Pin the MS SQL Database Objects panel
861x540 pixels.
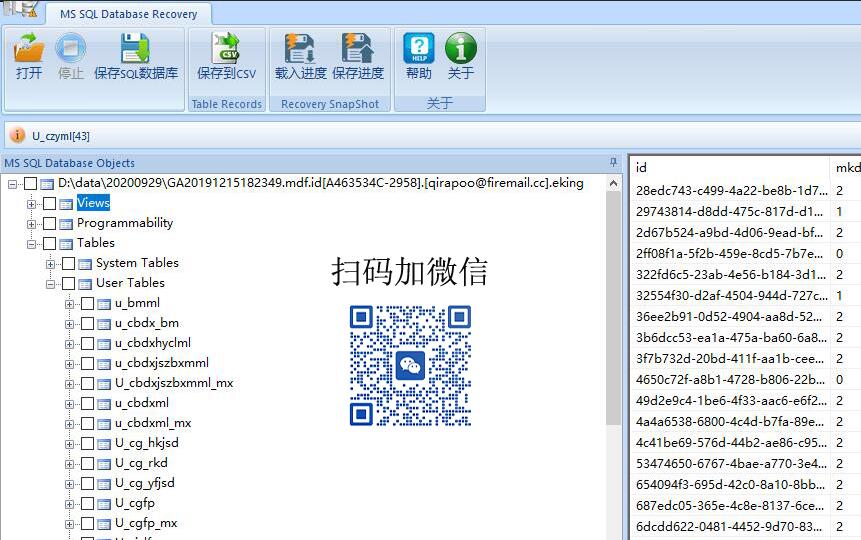pos(613,162)
